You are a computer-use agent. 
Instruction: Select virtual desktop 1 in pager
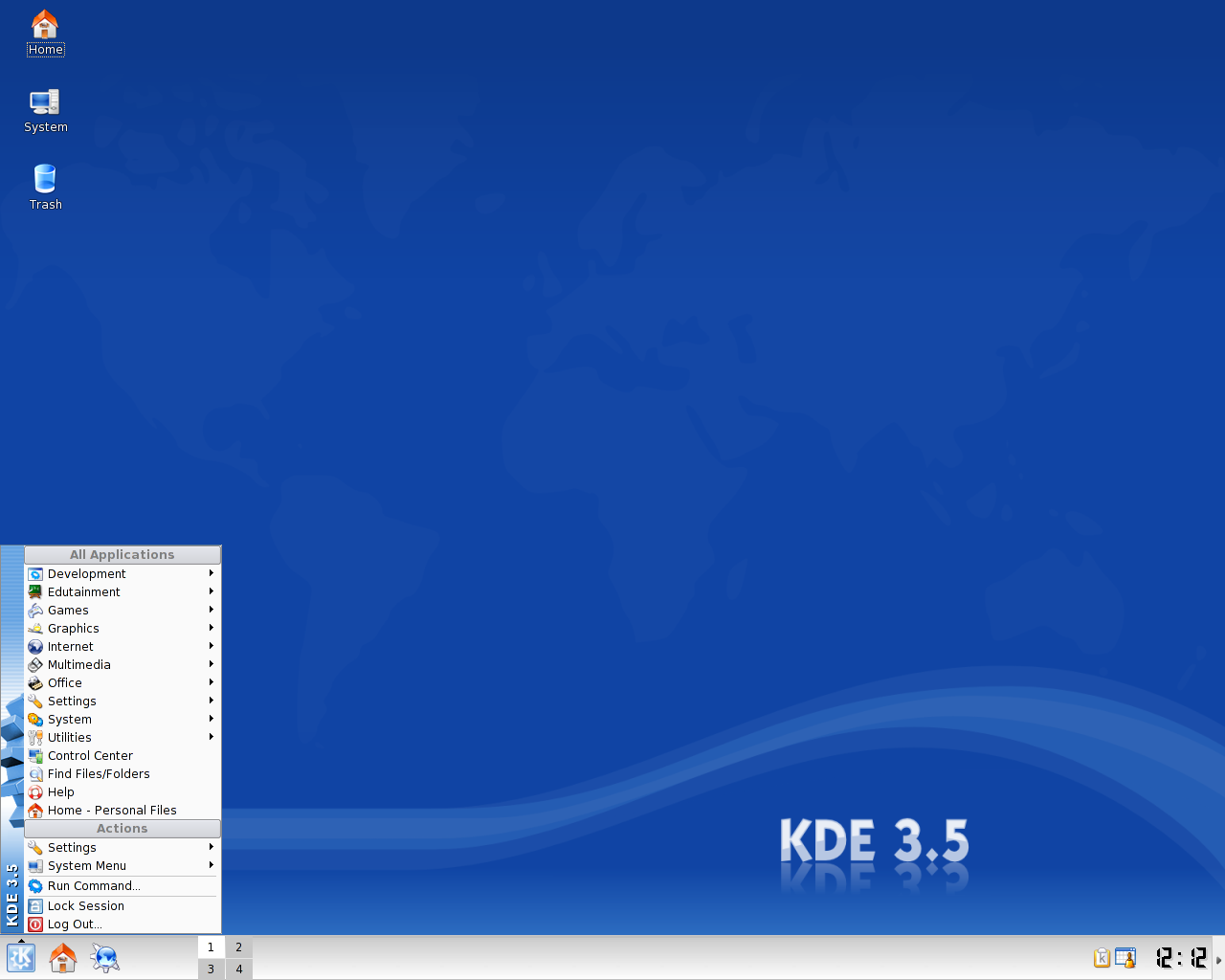(x=212, y=947)
